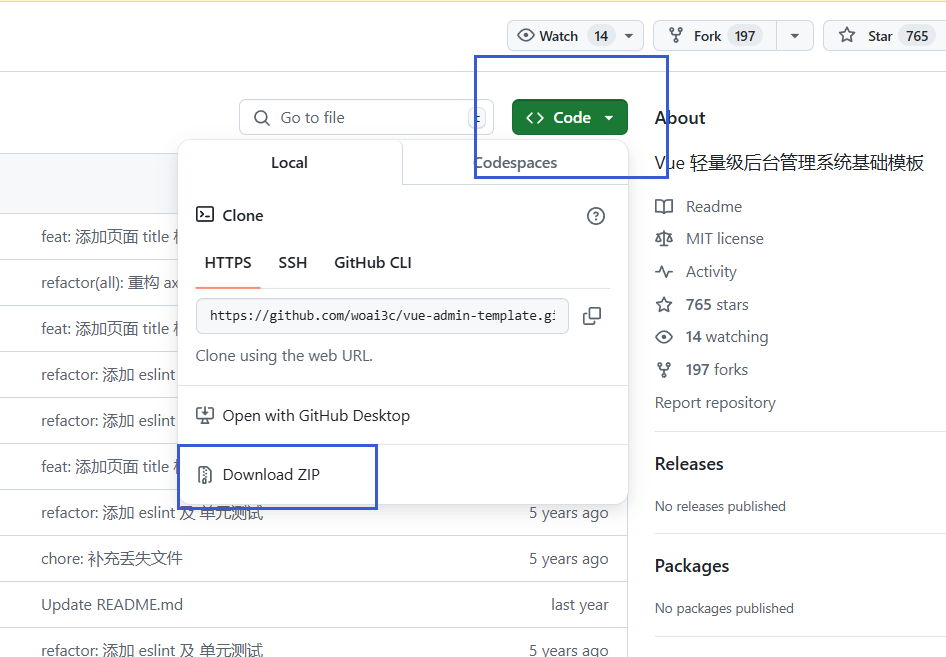Click the Fork icon button
The image size is (946, 657).
(x=675, y=36)
